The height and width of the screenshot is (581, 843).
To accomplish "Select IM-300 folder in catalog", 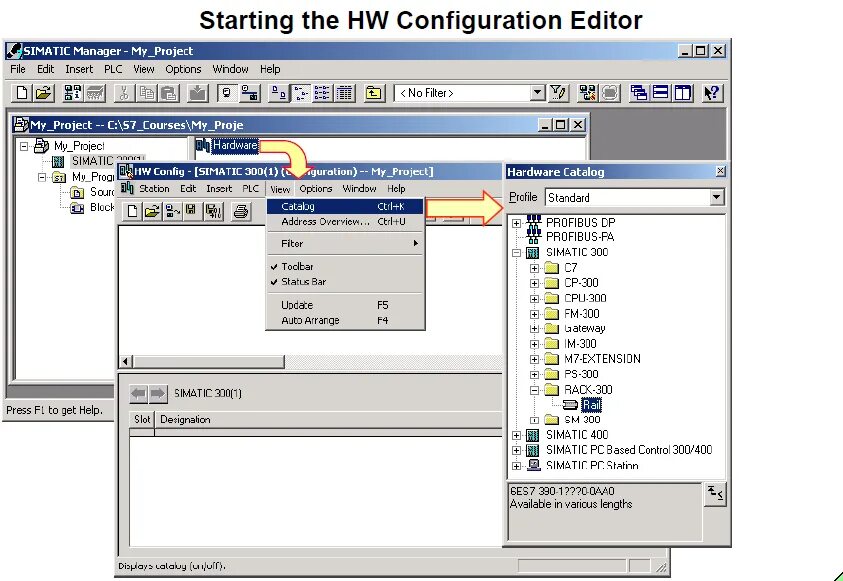I will click(580, 343).
